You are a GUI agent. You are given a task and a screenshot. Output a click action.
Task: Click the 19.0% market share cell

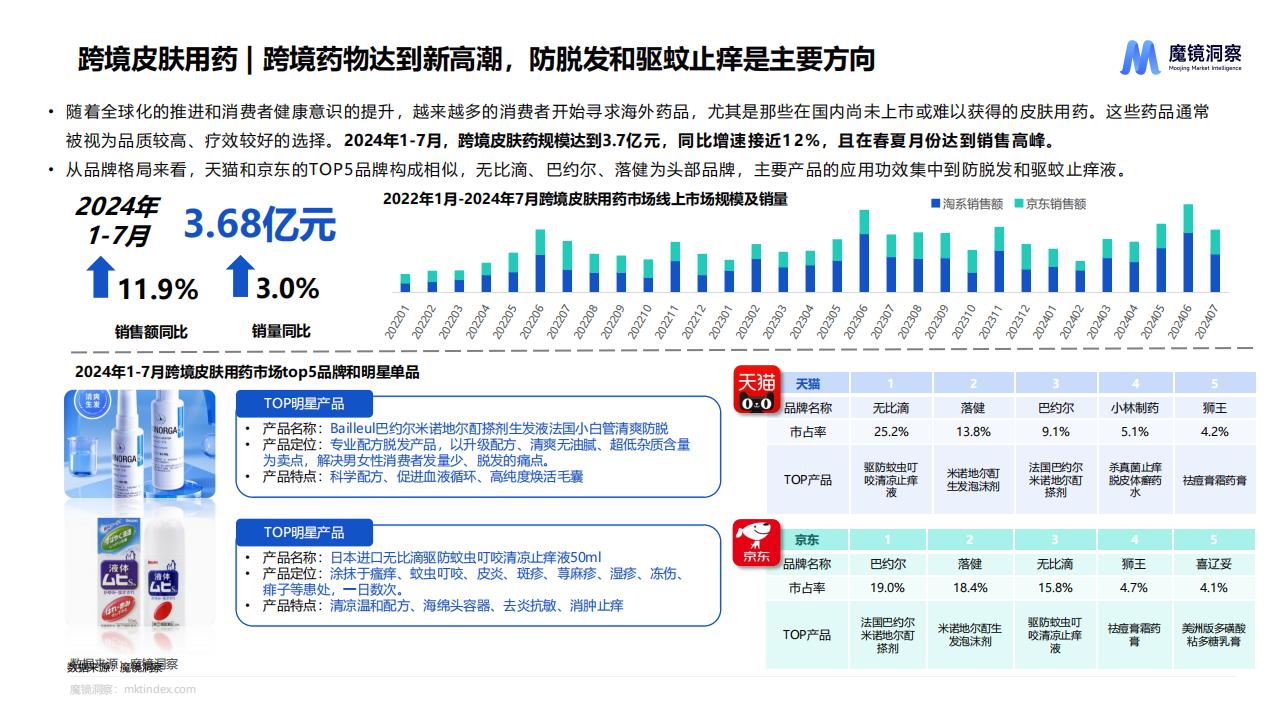[x=888, y=588]
